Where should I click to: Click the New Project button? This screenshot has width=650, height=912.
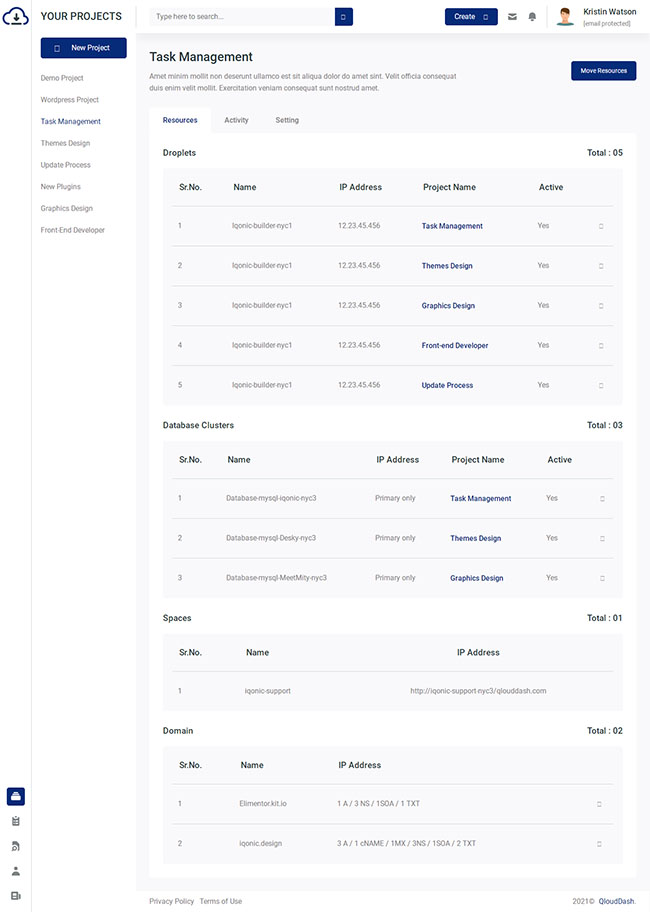coord(83,48)
